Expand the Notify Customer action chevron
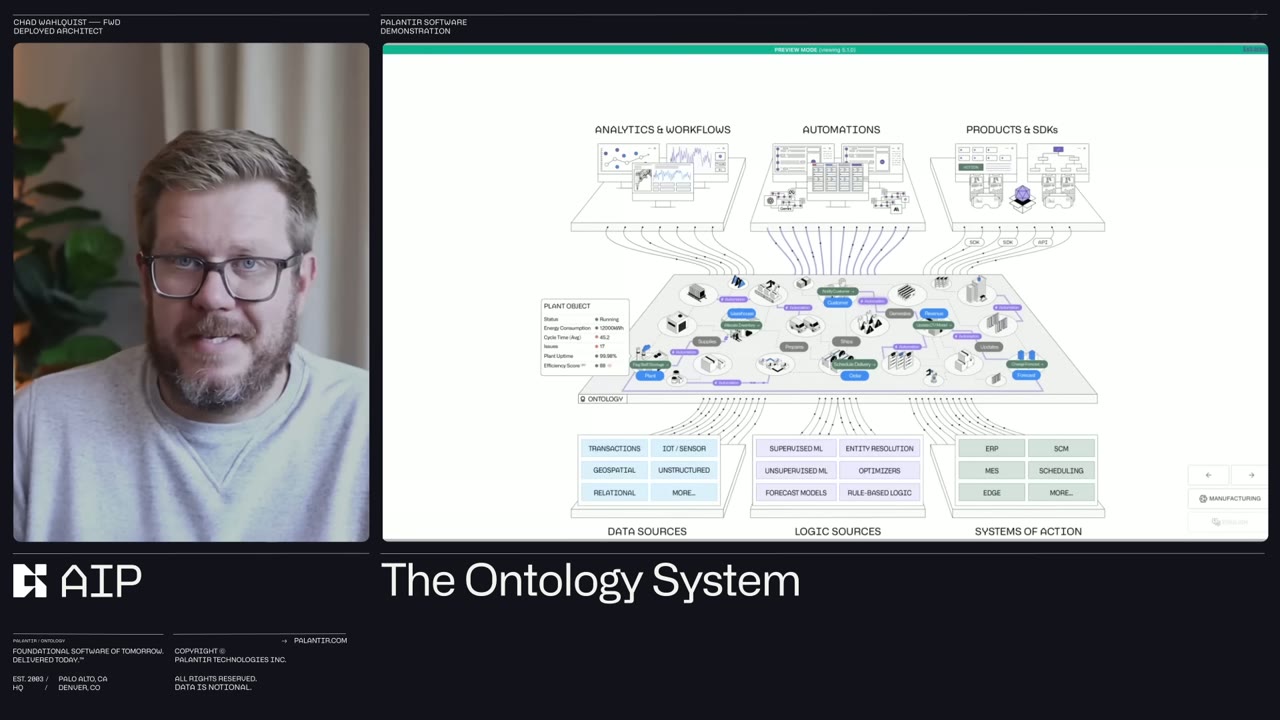The width and height of the screenshot is (1280, 720). click(x=852, y=291)
